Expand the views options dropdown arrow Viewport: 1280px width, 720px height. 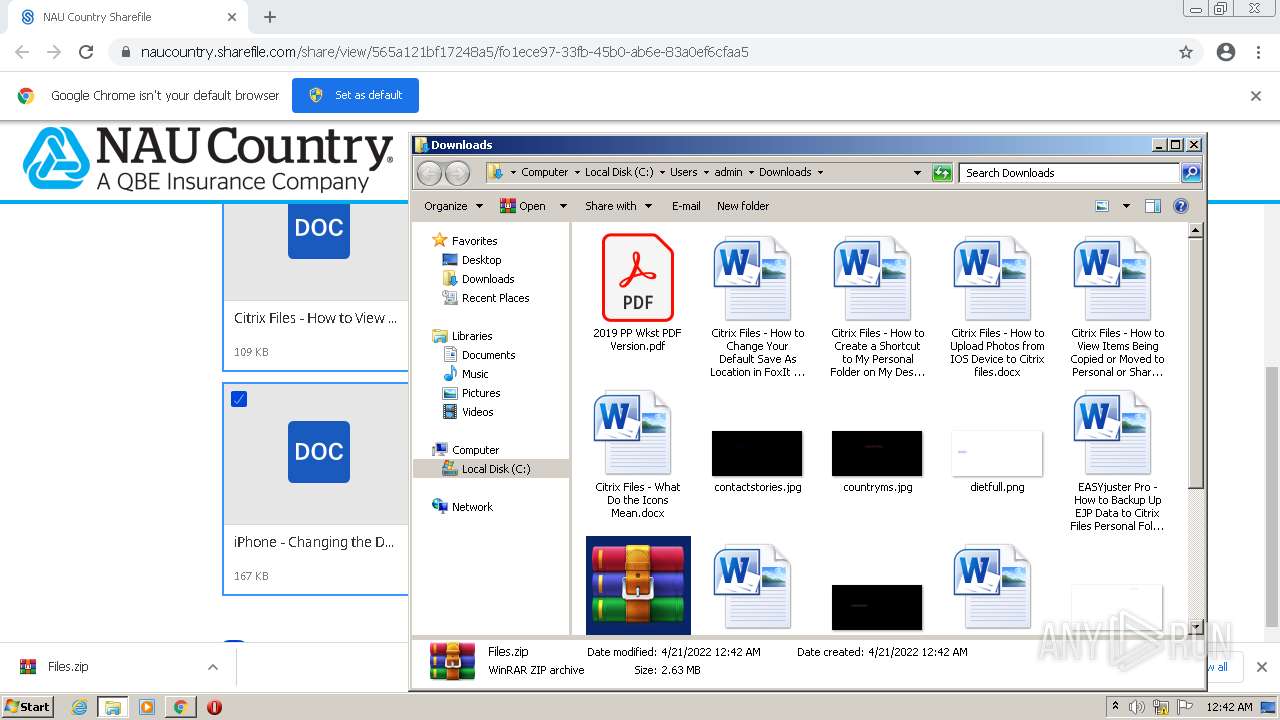1126,206
